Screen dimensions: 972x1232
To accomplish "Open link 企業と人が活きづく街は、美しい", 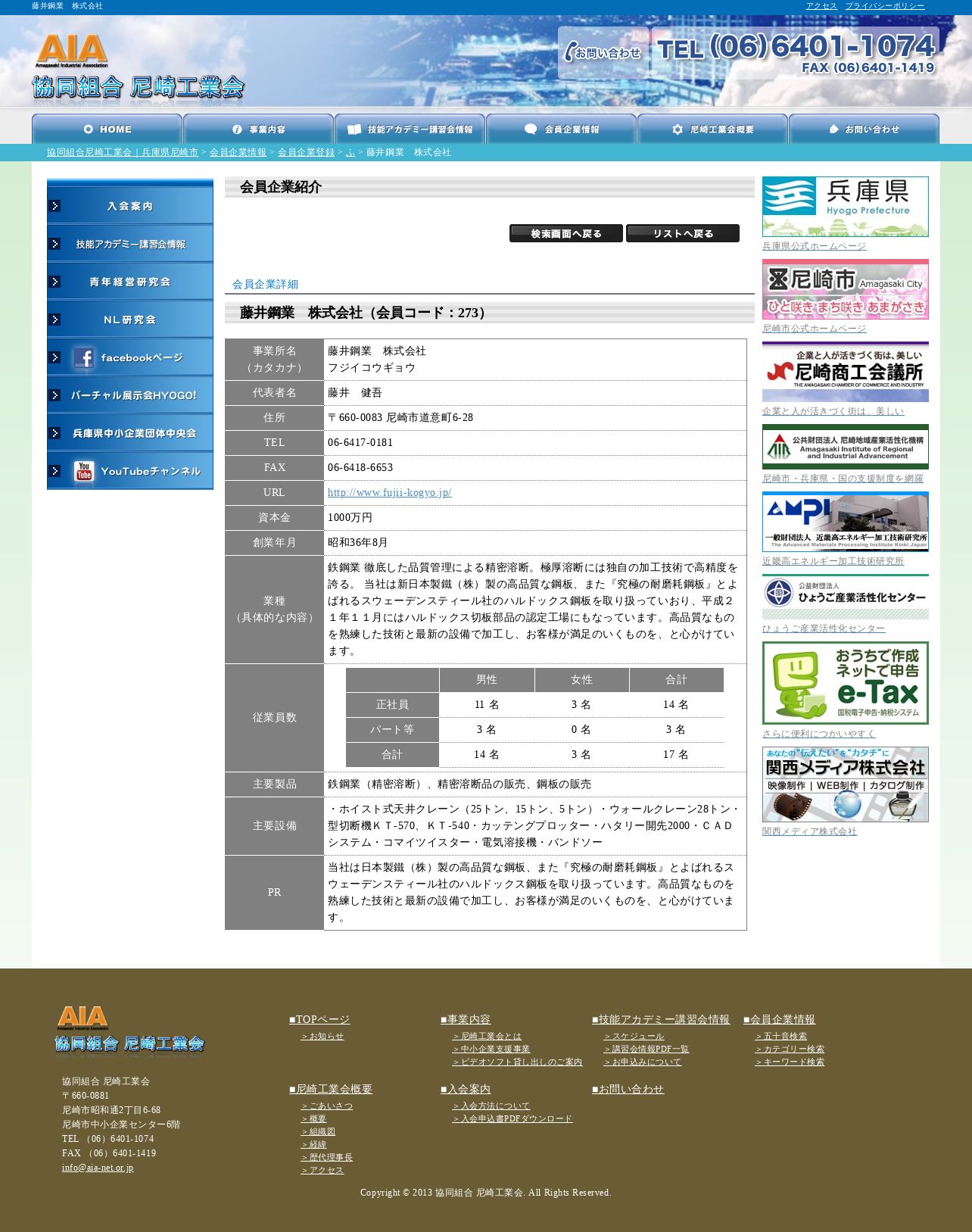I will (x=833, y=411).
